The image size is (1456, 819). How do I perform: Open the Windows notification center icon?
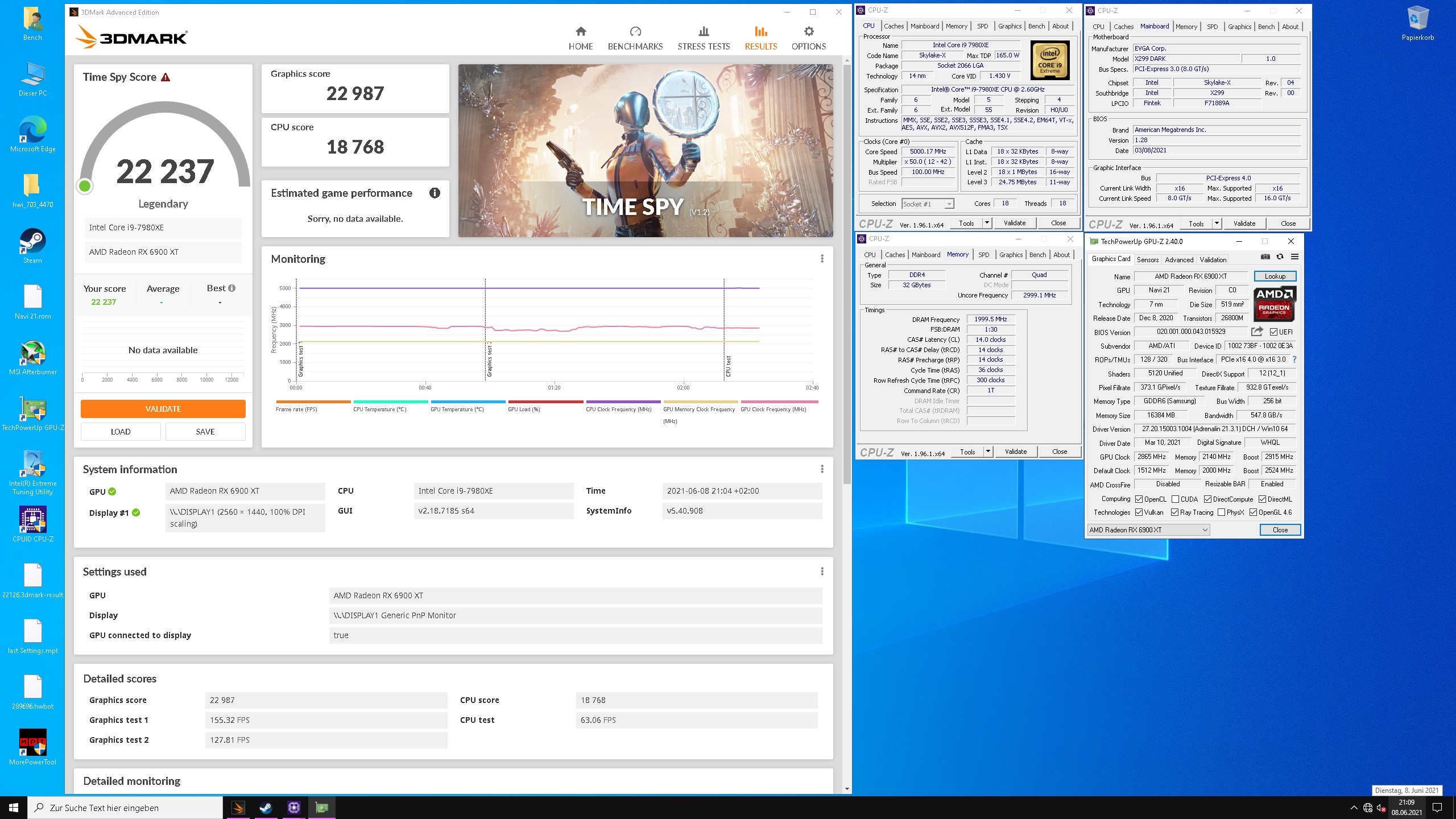tap(1437, 808)
